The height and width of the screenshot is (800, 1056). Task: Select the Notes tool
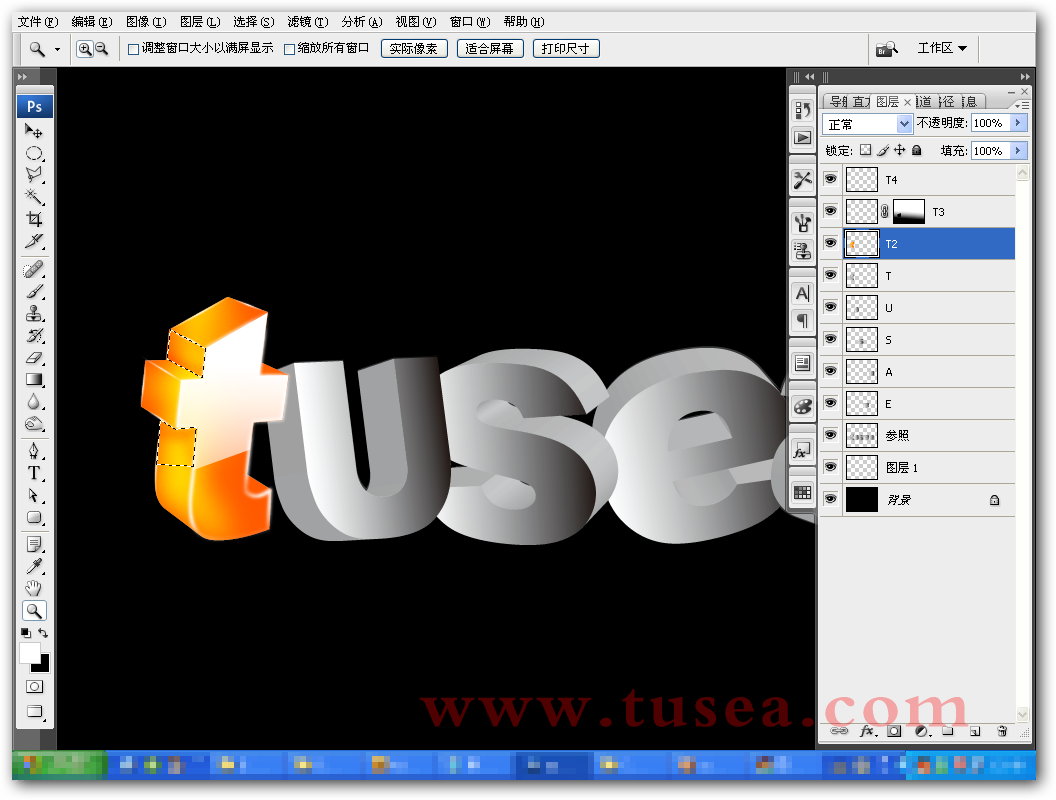click(34, 544)
